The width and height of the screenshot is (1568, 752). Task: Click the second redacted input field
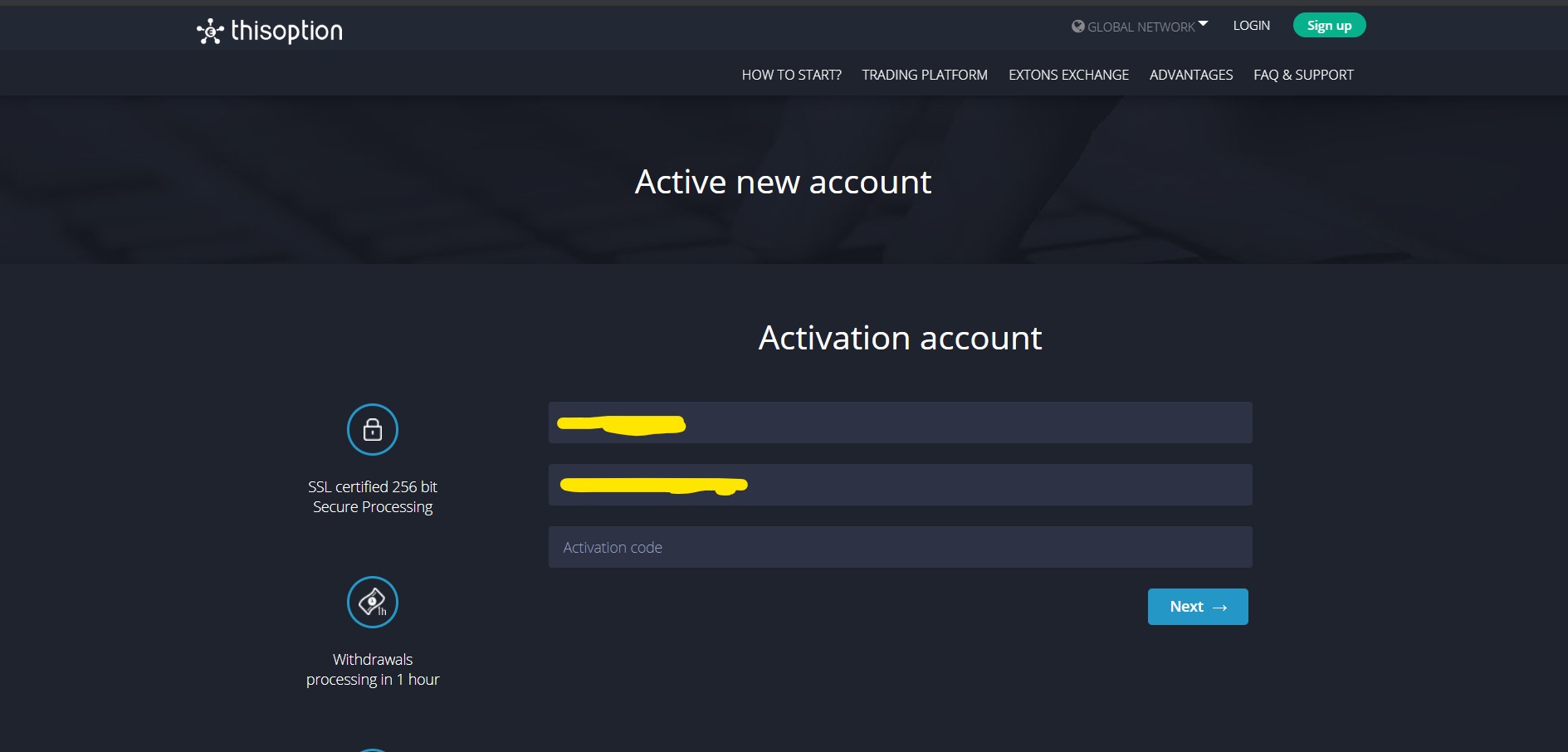coord(900,485)
